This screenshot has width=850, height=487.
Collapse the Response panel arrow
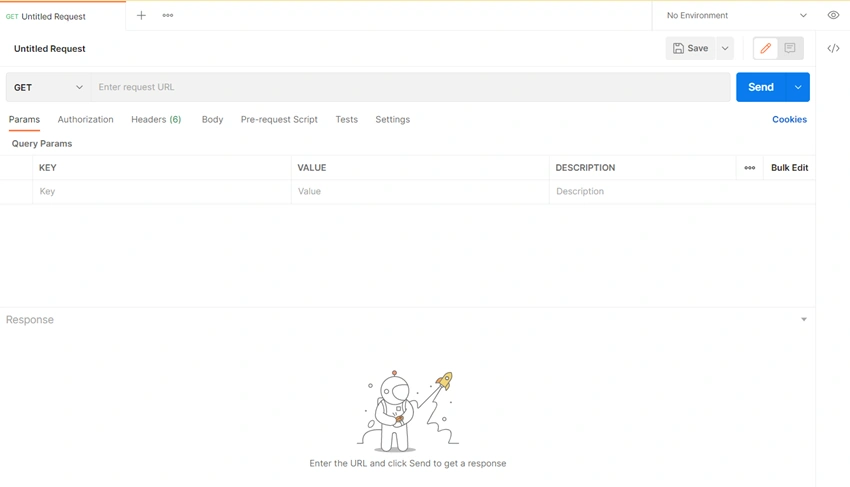point(804,319)
